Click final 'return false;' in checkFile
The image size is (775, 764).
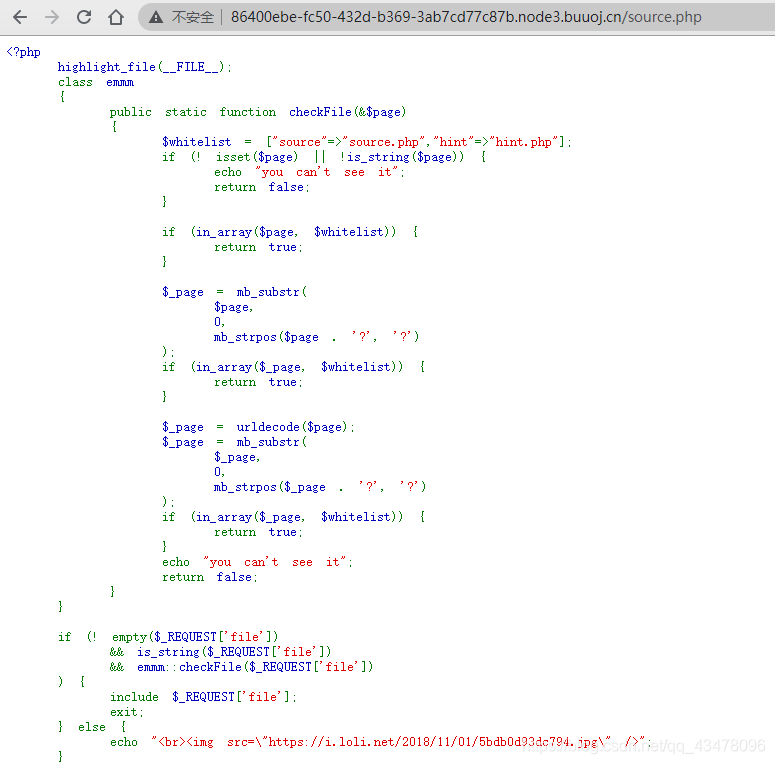210,577
